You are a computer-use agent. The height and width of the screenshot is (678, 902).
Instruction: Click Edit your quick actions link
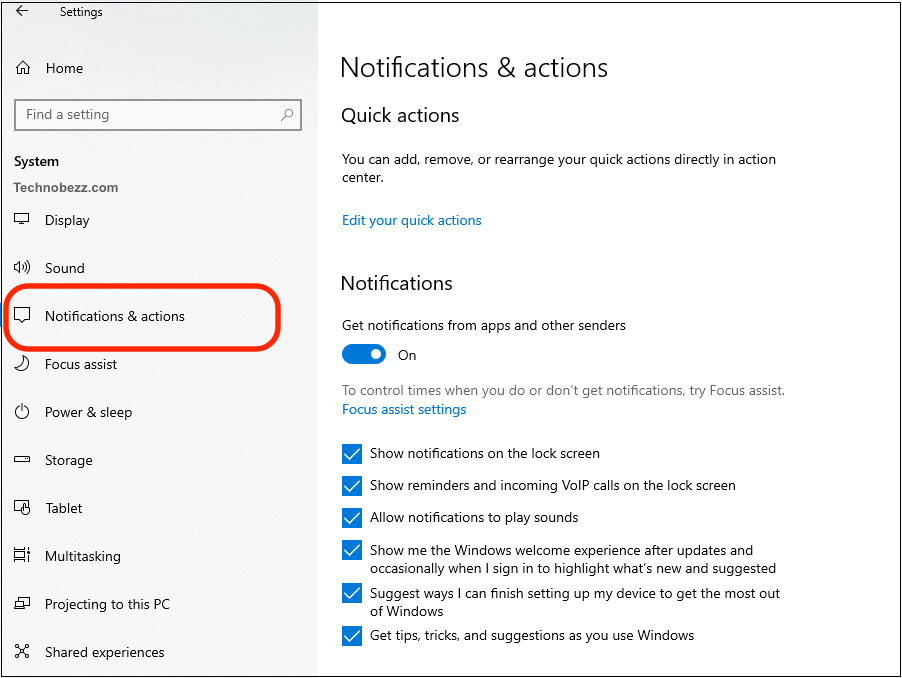click(411, 220)
